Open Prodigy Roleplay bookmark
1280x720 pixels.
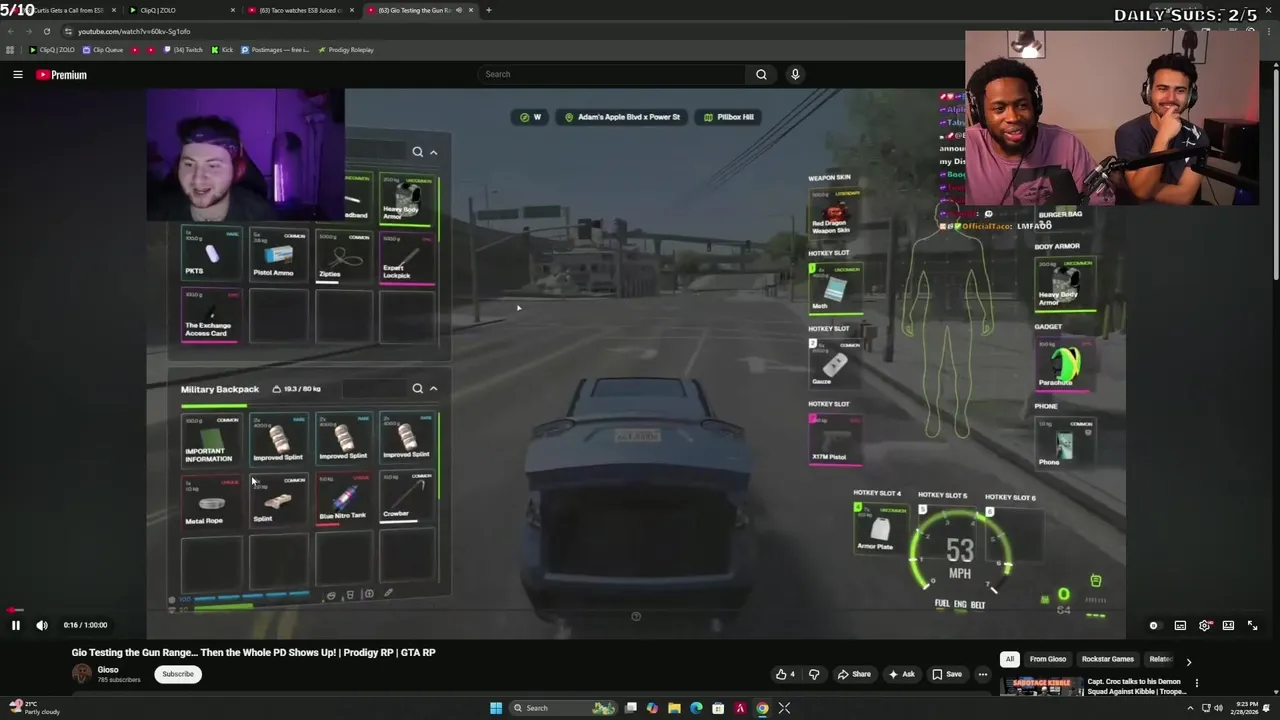point(346,50)
